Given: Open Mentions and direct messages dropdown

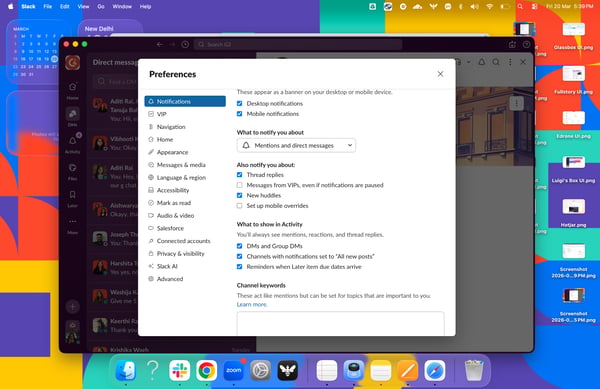Looking at the screenshot, I should (296, 145).
